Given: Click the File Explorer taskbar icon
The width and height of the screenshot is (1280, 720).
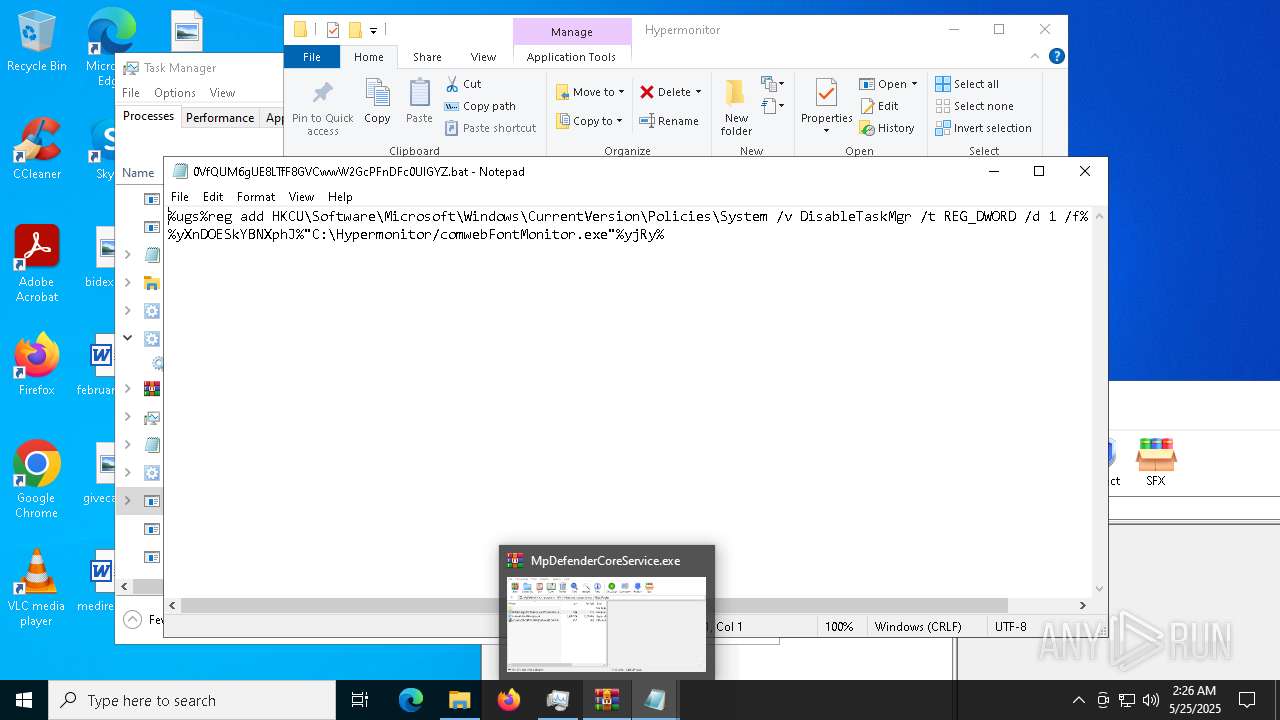Looking at the screenshot, I should (459, 700).
